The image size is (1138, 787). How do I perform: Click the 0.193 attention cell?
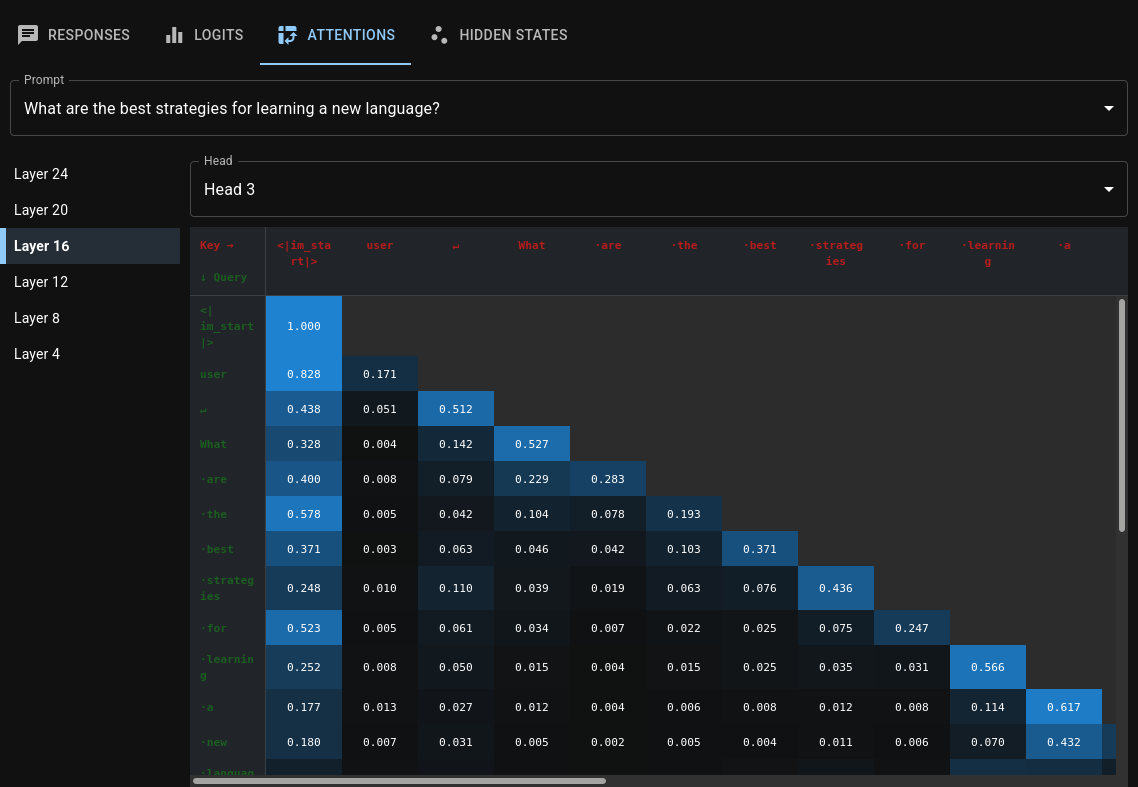[684, 514]
